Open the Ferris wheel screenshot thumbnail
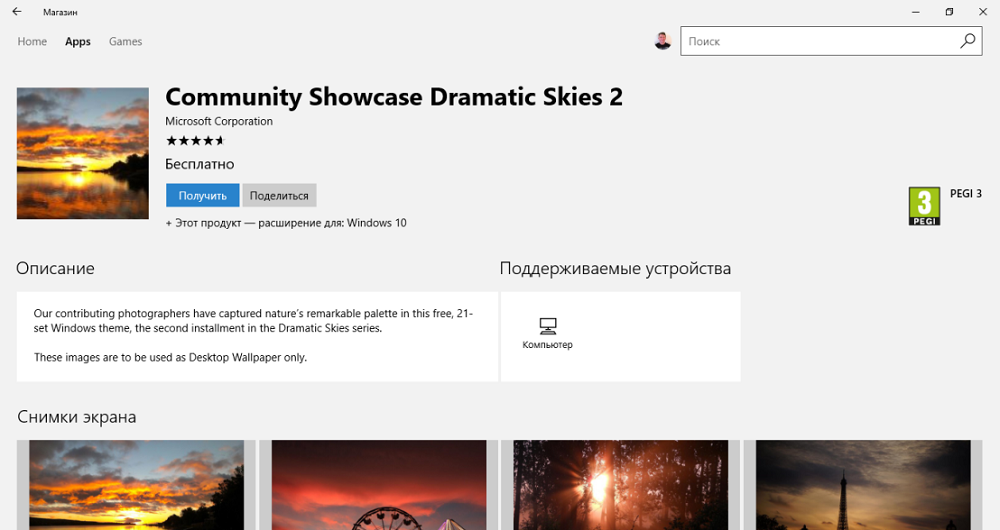This screenshot has width=1000, height=530. (x=379, y=485)
